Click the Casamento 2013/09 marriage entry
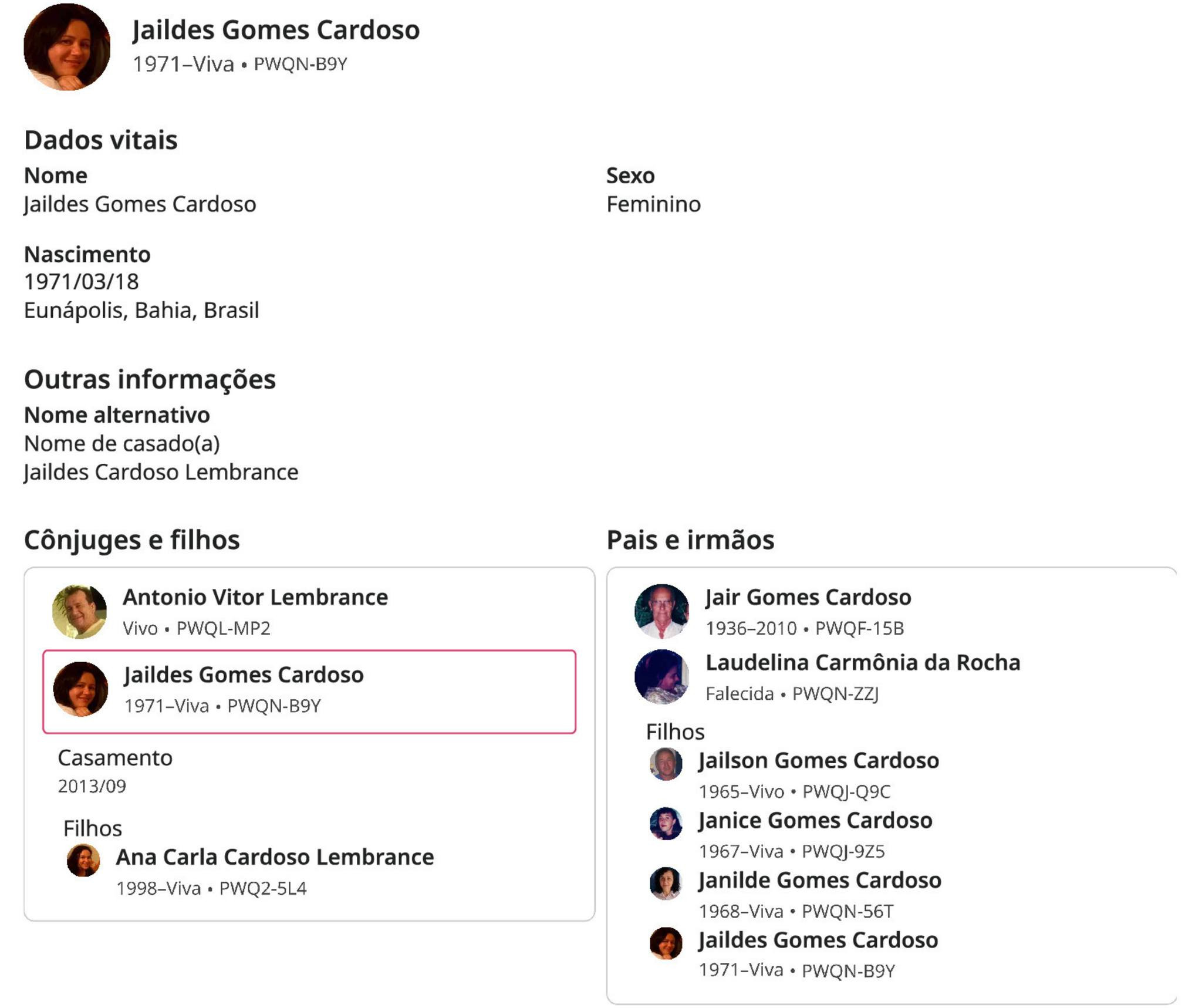1202x1008 pixels. click(115, 771)
